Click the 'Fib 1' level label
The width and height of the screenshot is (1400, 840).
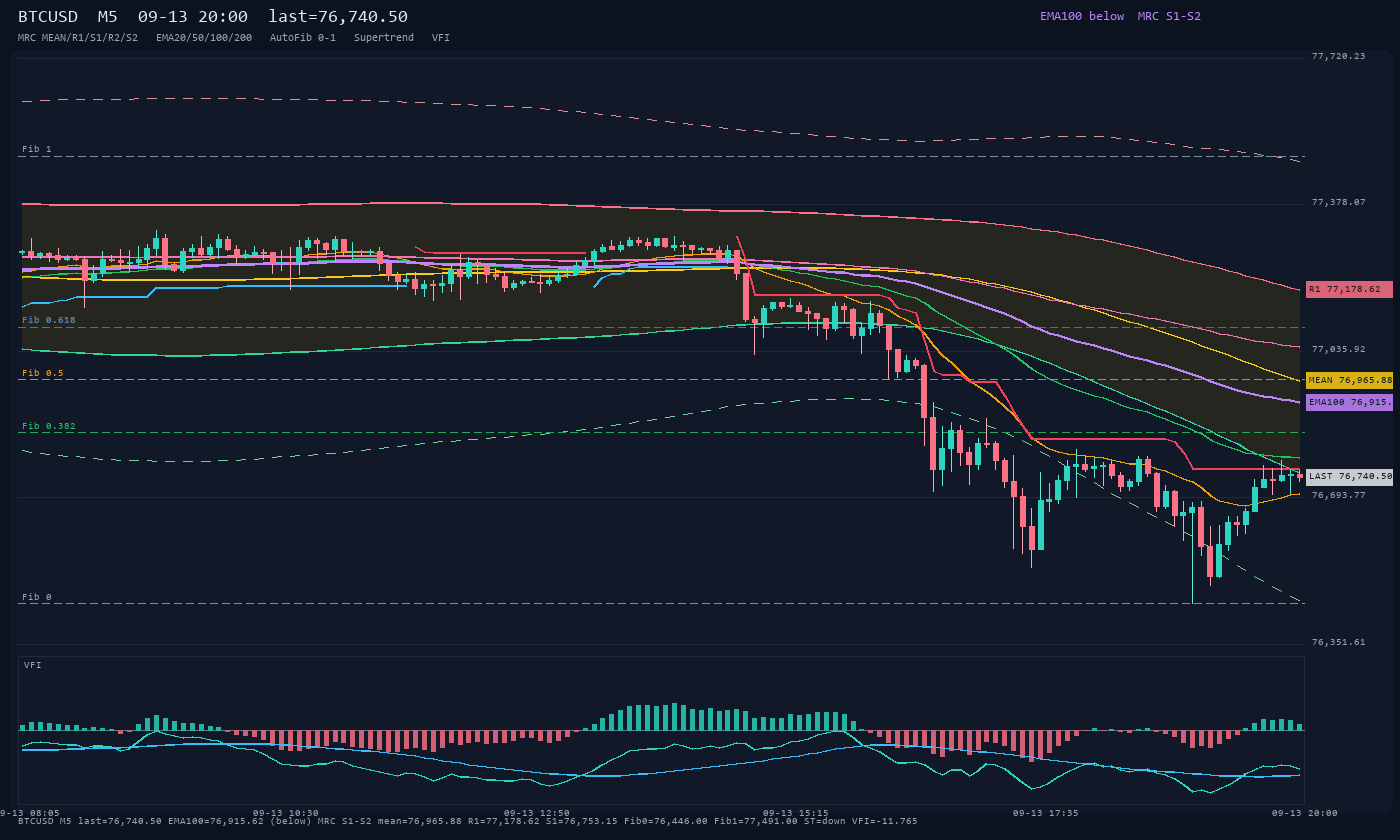click(37, 149)
